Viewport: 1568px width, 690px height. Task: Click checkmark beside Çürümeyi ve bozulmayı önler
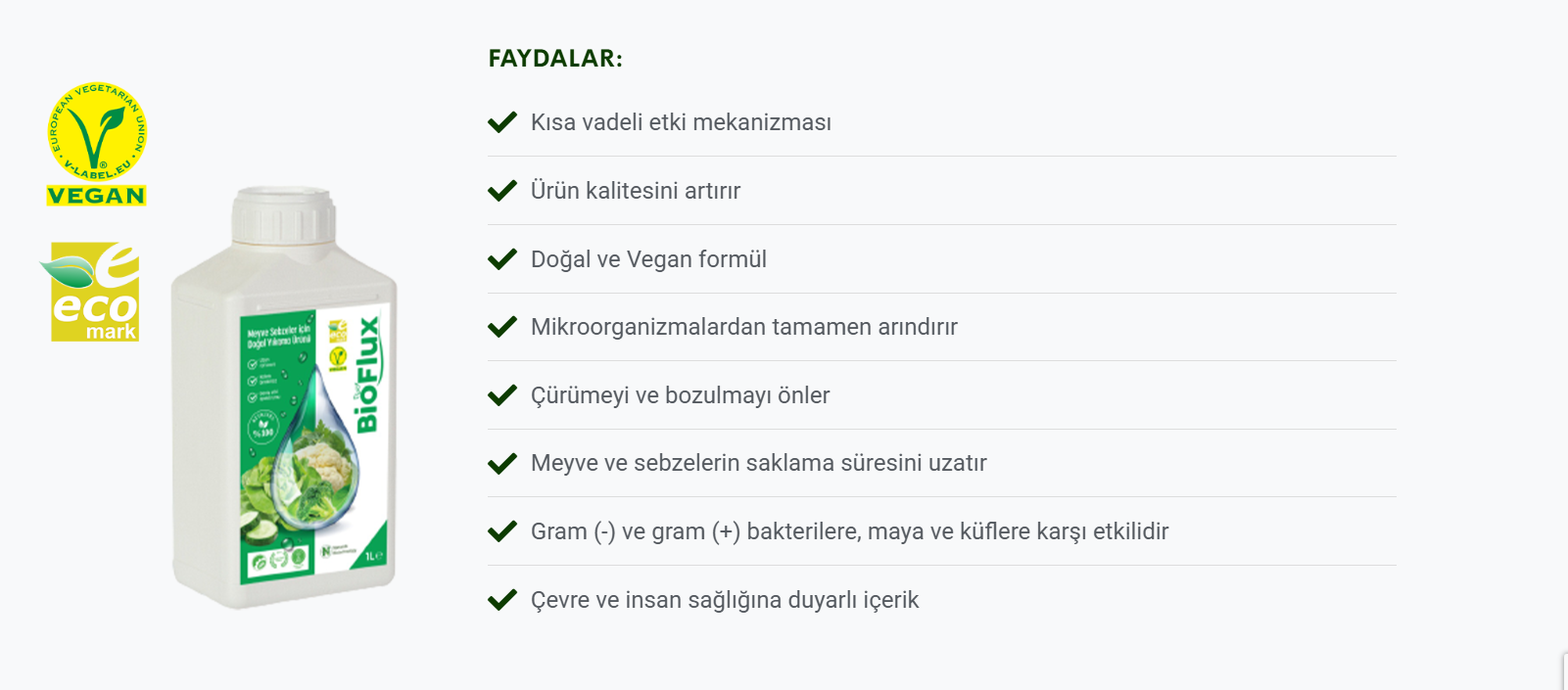coord(502,395)
